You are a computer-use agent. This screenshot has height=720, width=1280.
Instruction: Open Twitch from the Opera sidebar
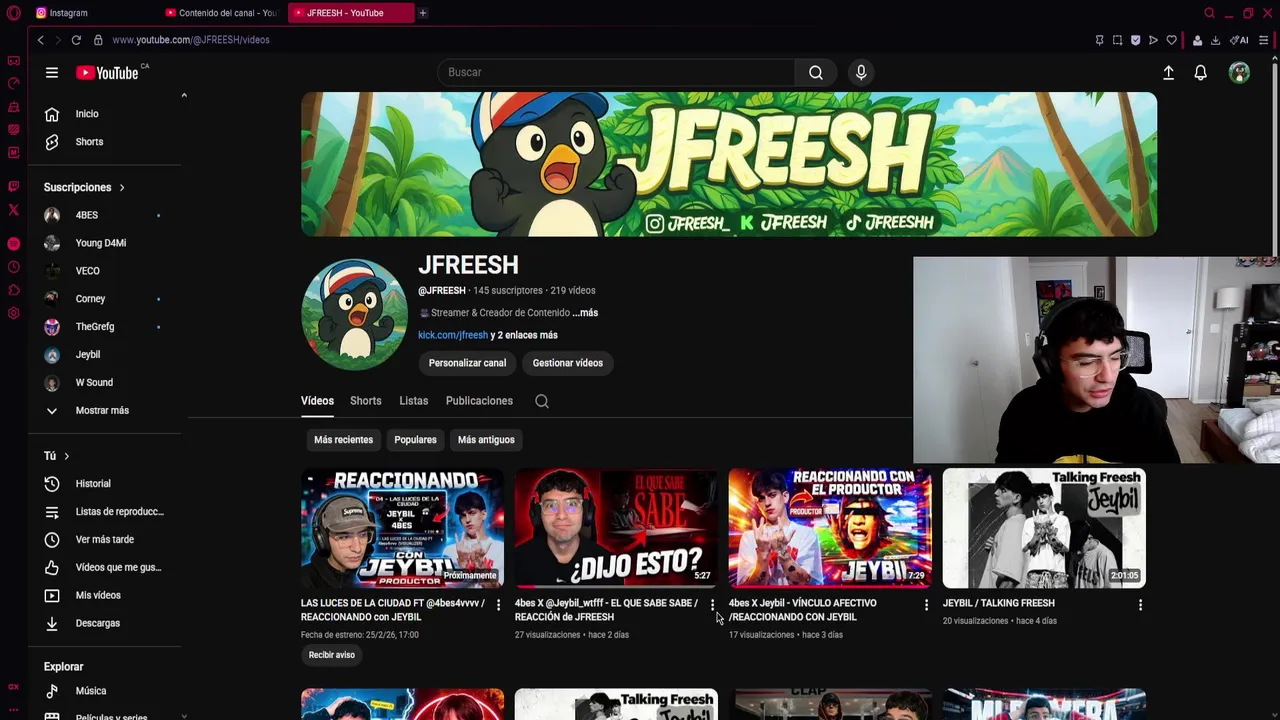(x=13, y=186)
